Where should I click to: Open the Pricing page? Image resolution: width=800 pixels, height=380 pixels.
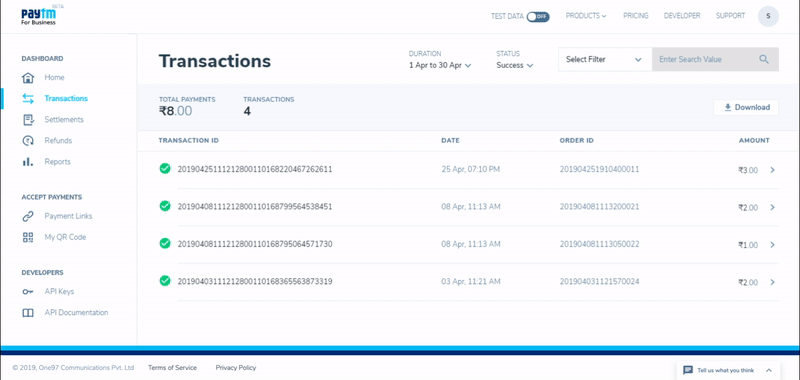pos(636,16)
